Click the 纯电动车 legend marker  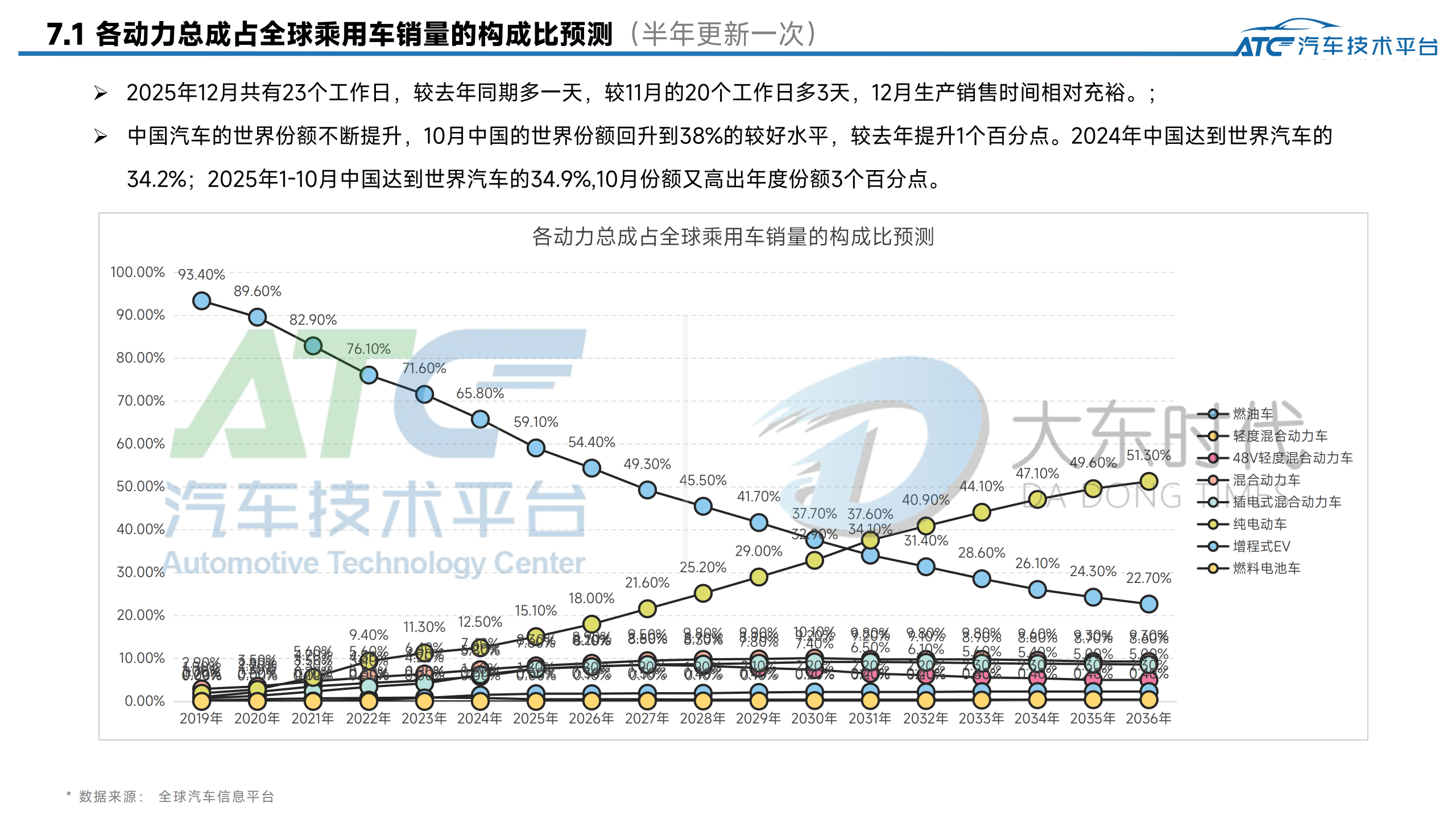coord(1213,524)
